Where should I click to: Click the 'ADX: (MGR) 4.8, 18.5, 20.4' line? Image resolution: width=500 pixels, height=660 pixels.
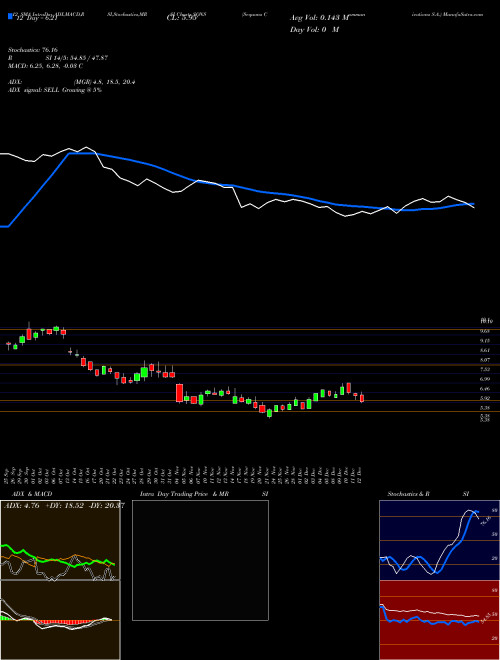coord(72,82)
